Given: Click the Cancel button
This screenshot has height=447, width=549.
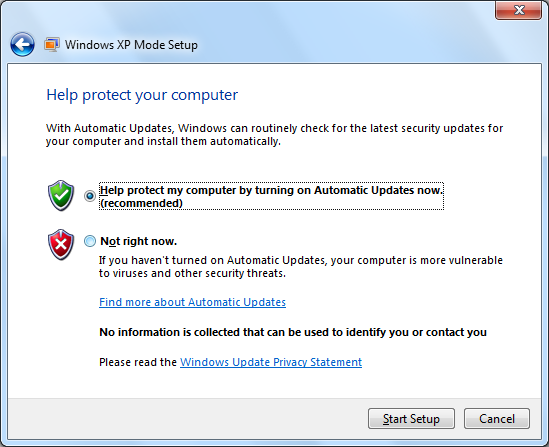Looking at the screenshot, I should 497,419.
